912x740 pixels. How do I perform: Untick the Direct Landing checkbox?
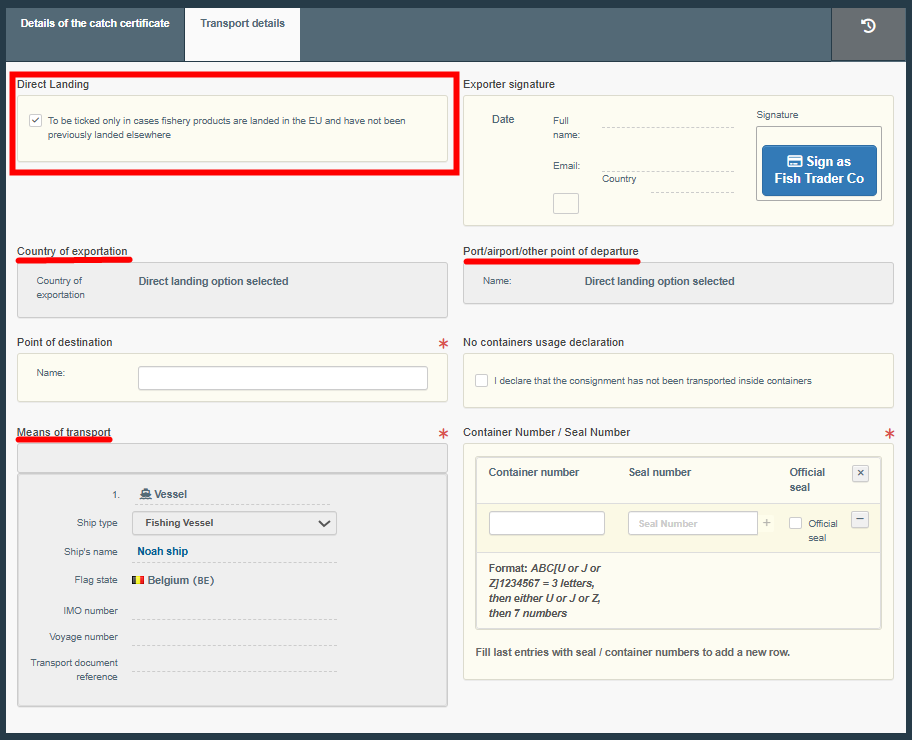tap(36, 121)
